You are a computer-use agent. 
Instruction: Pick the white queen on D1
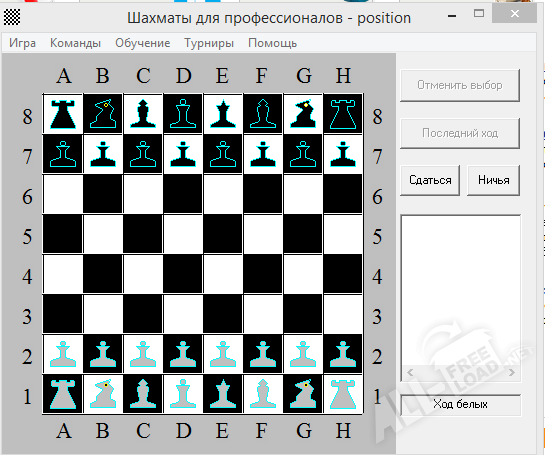pos(183,394)
